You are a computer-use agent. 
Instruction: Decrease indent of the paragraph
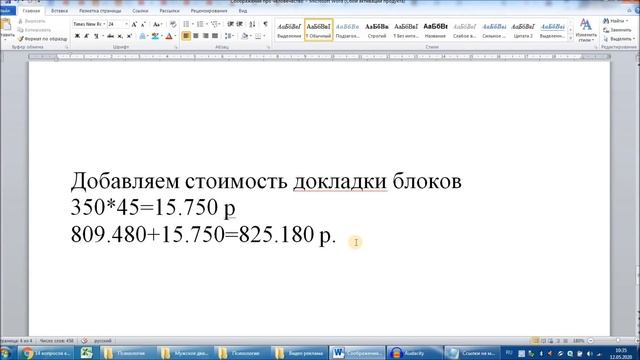tap(230, 24)
